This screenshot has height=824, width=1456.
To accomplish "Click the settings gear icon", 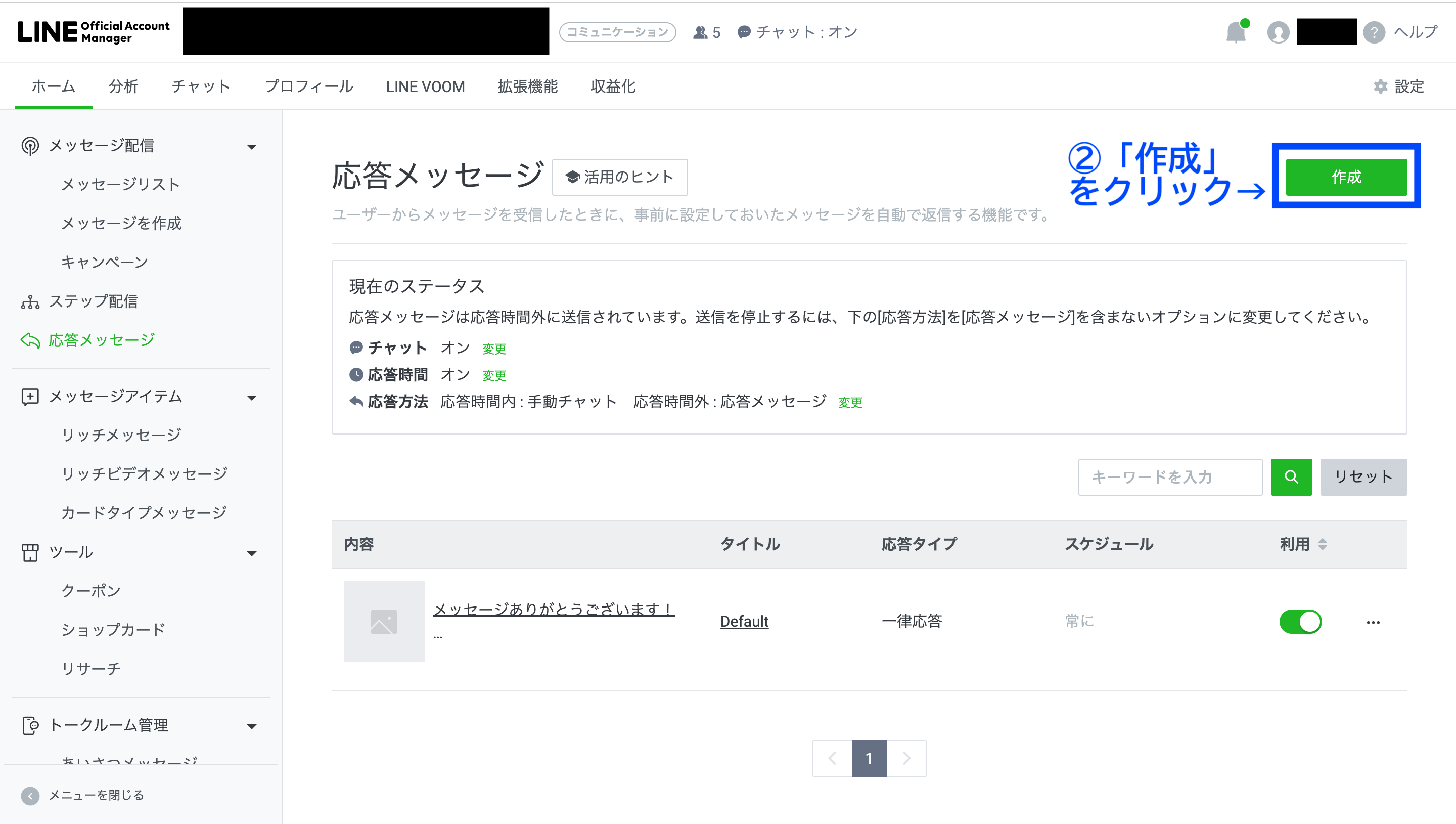I will coord(1381,86).
